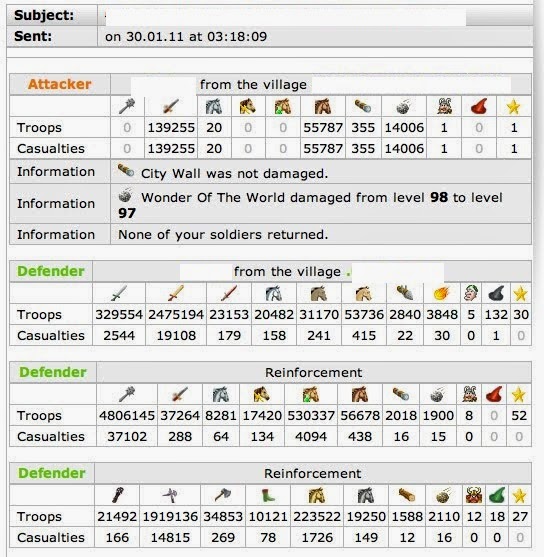Click the catapult icon beside Wonder Of The World message
Viewport: 544px width, 557px height.
click(x=125, y=195)
